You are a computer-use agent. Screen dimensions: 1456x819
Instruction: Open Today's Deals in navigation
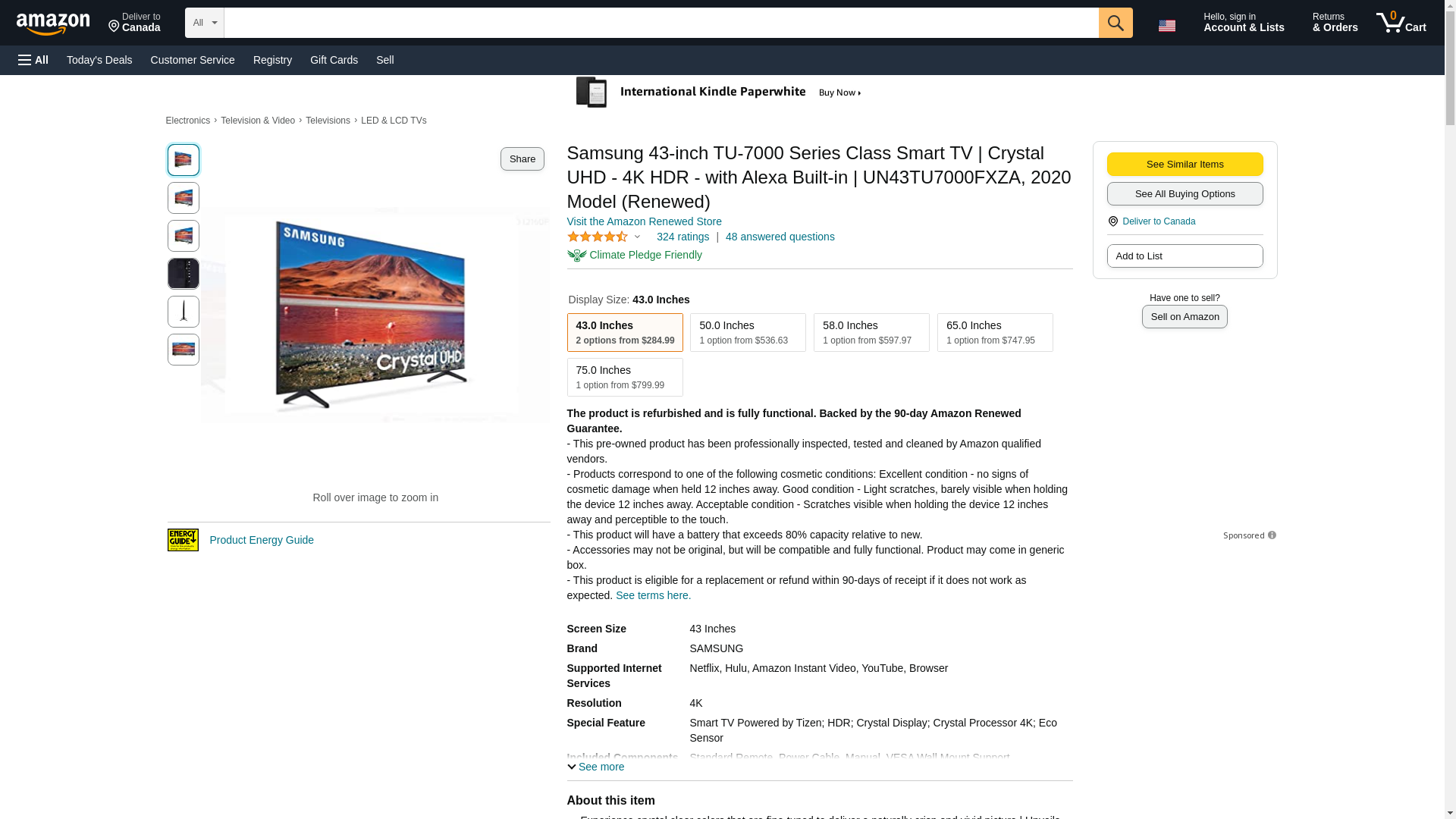pos(99,60)
